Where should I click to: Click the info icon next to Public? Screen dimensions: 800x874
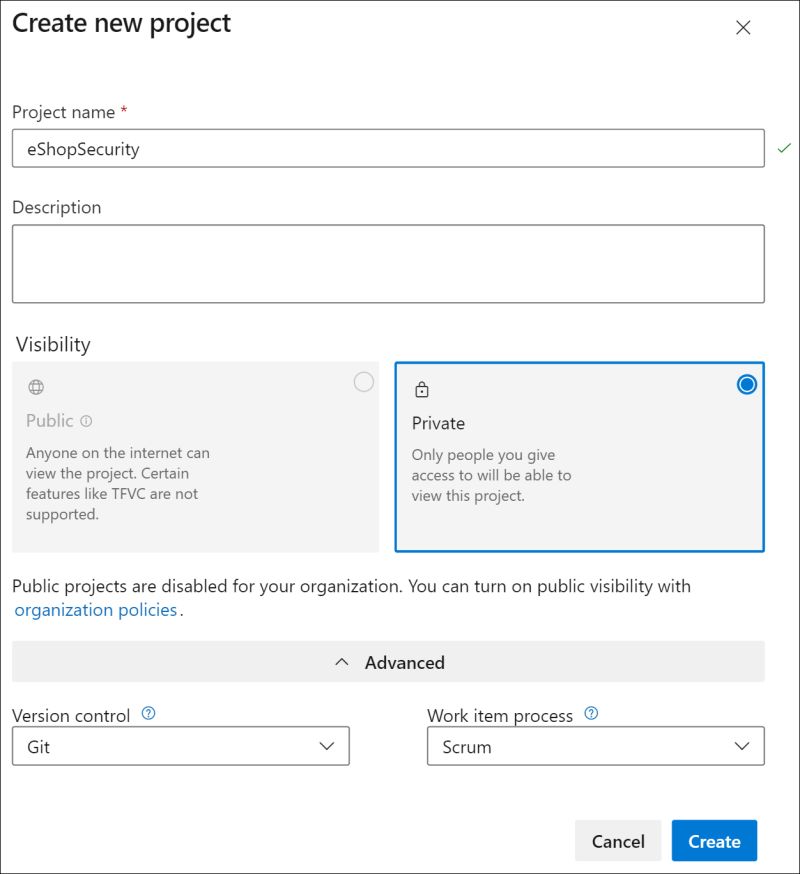[86, 421]
